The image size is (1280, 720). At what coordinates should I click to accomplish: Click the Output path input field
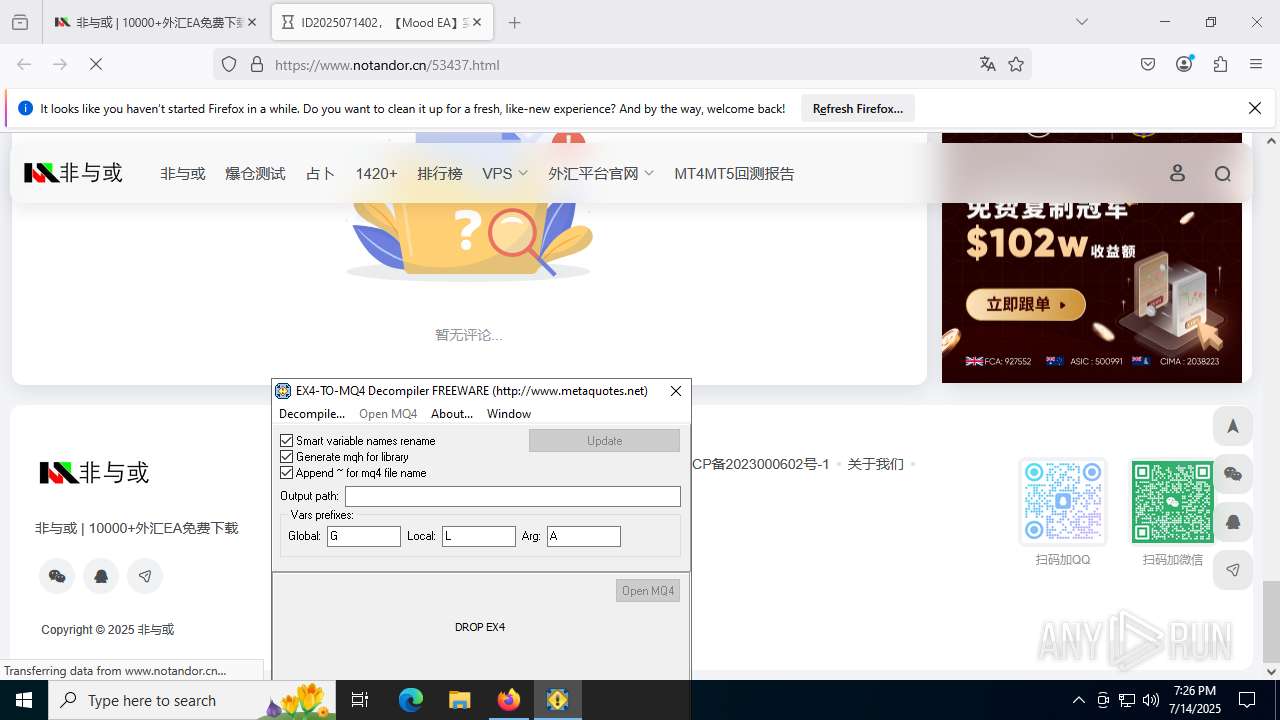click(513, 496)
